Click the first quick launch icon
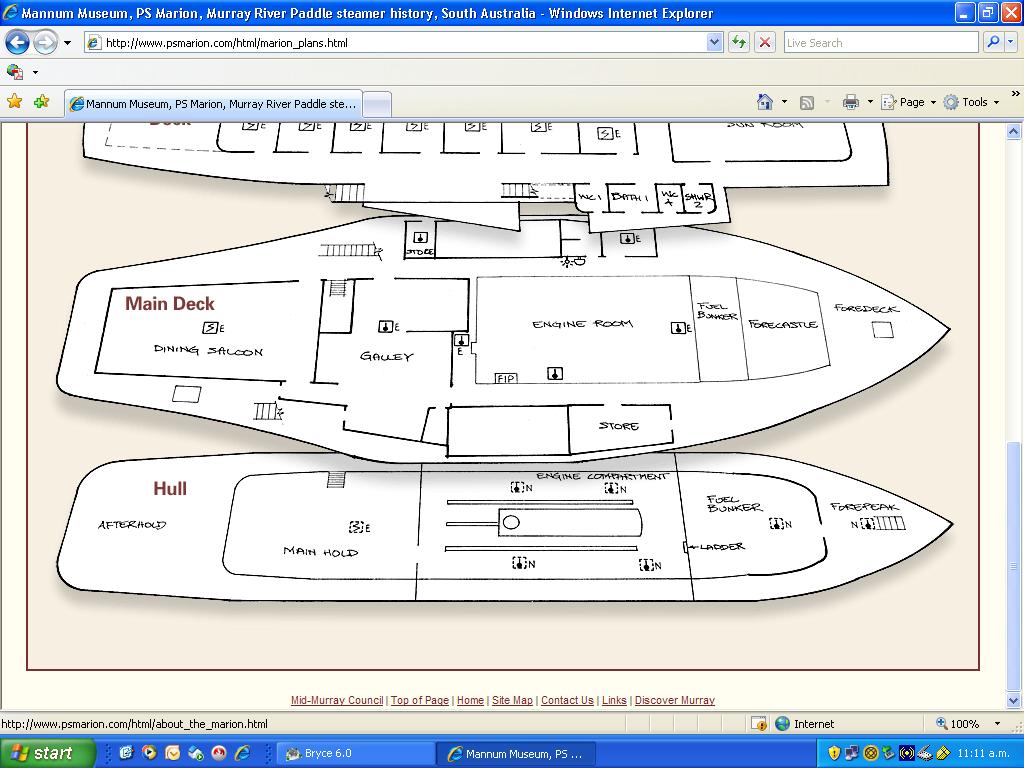Image resolution: width=1024 pixels, height=768 pixels. point(127,753)
